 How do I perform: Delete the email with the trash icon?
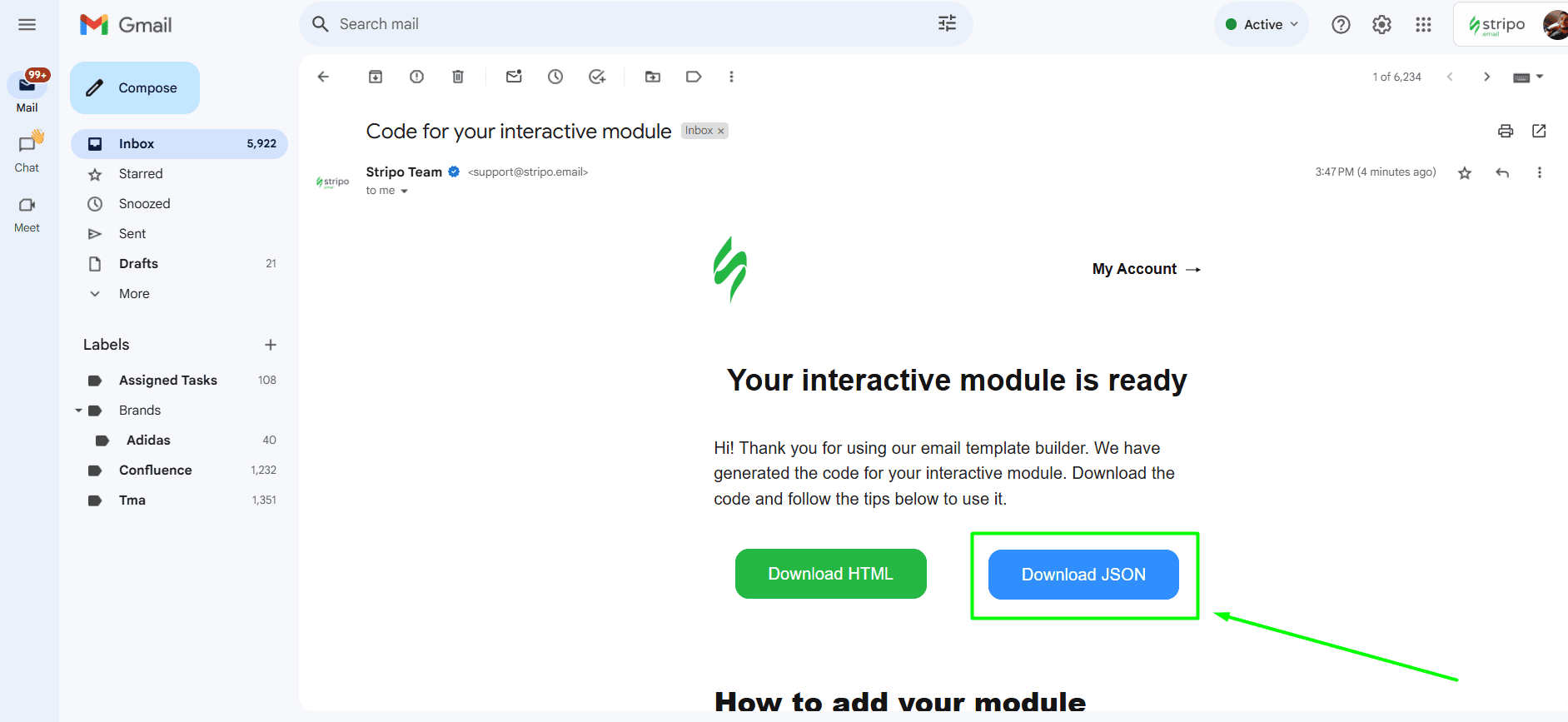[457, 77]
